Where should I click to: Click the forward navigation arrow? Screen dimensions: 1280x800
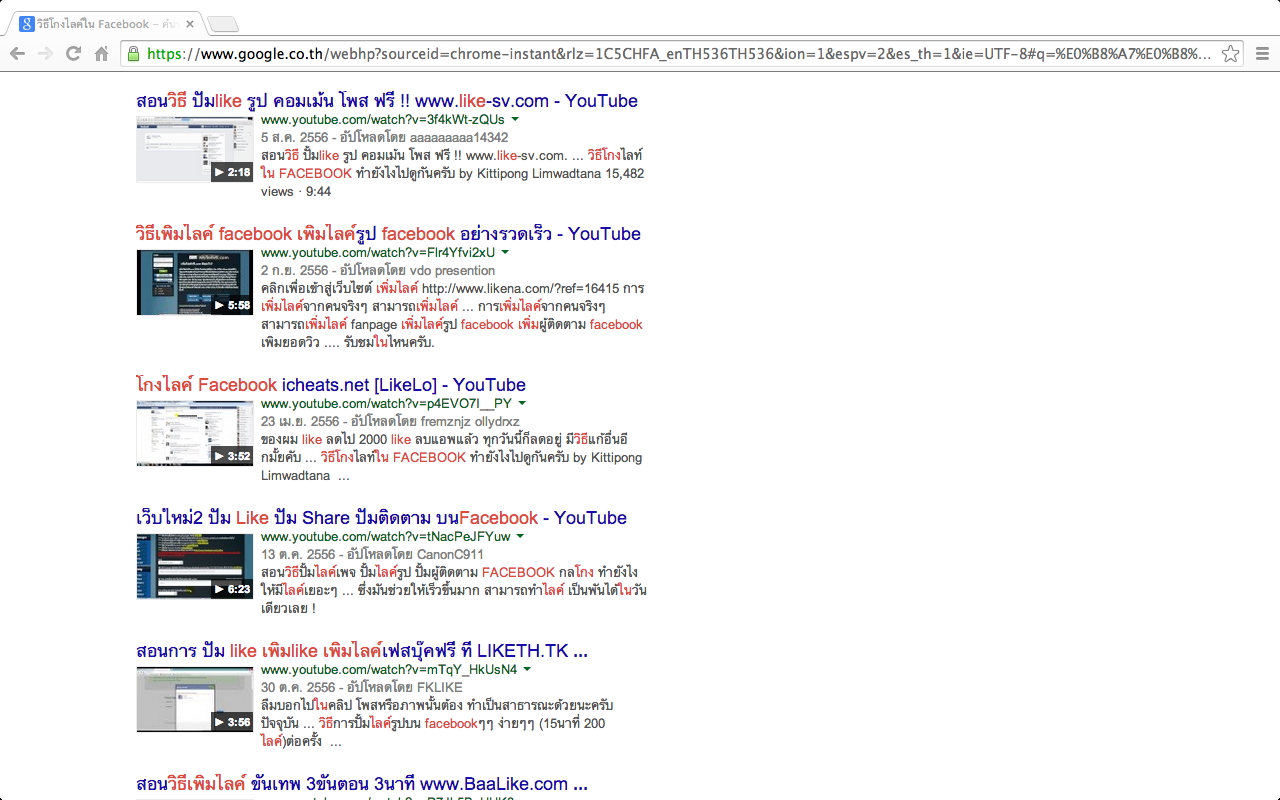(46, 54)
